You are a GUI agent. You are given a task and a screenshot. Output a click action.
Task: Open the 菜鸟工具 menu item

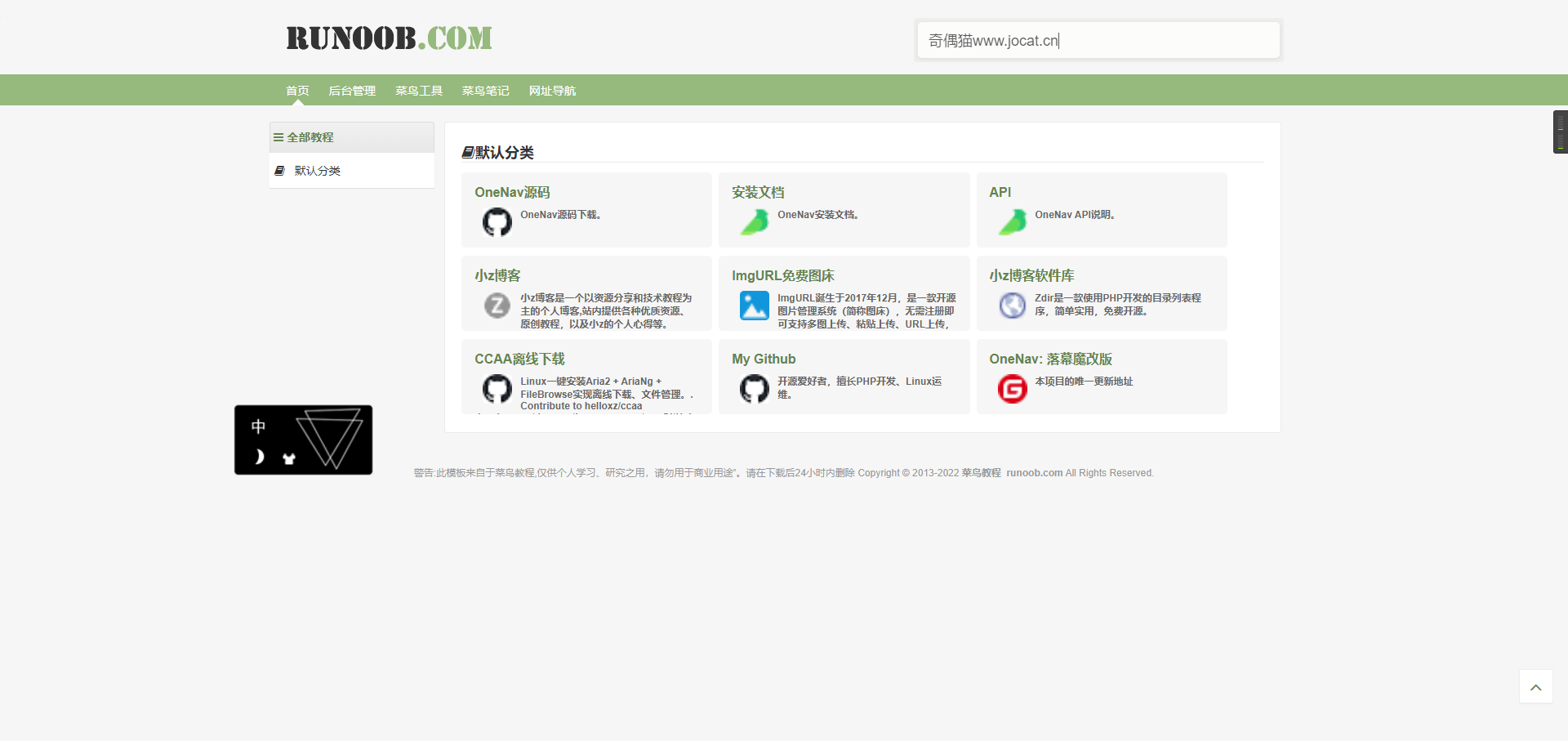tap(419, 91)
